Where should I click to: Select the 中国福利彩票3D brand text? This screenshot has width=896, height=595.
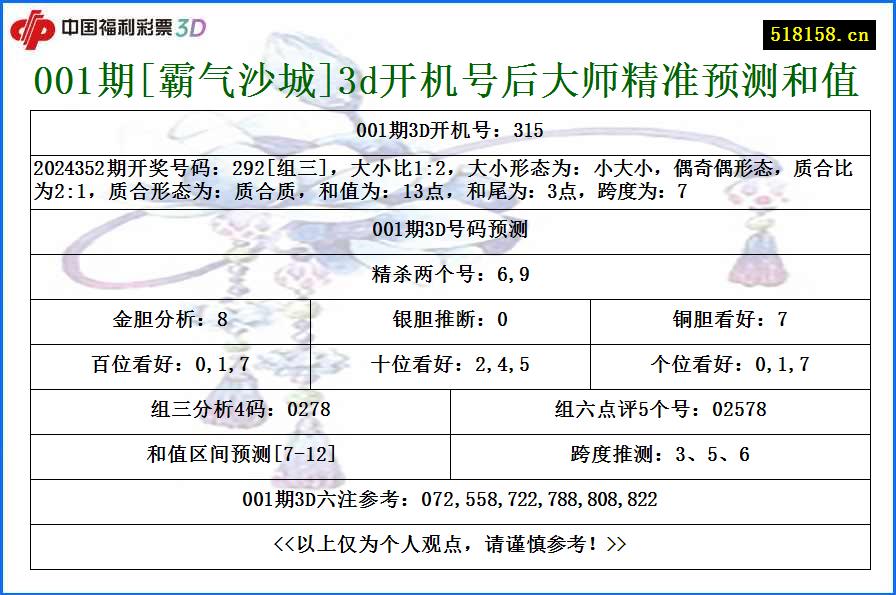coord(130,27)
